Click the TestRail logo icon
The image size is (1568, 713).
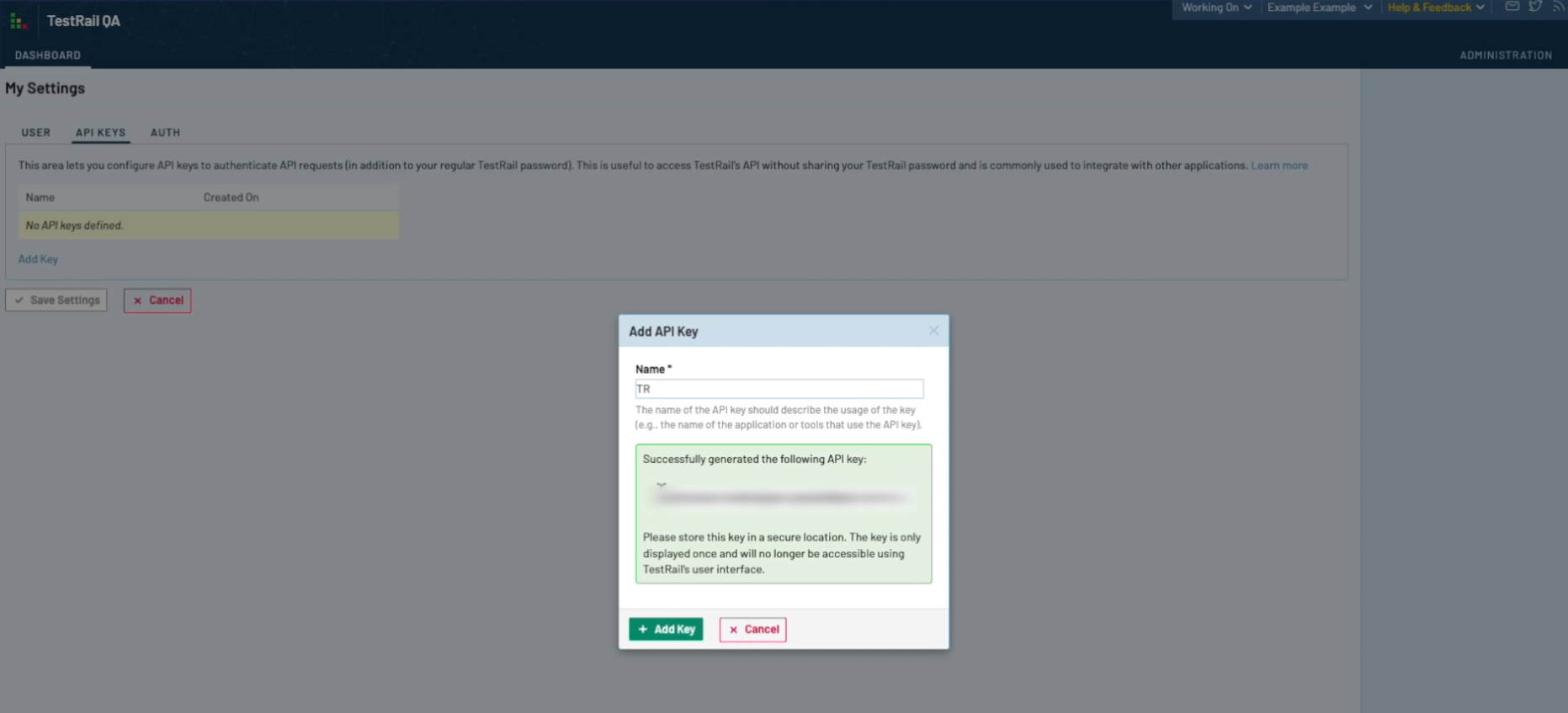[19, 21]
